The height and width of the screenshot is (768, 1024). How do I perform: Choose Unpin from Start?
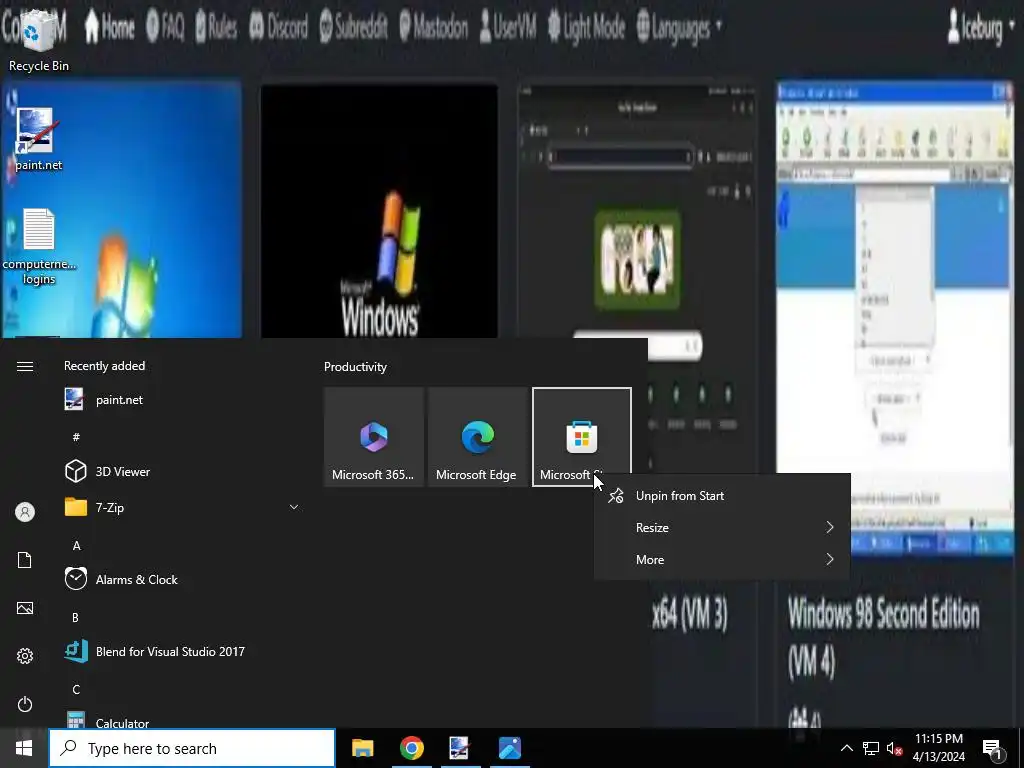coord(722,496)
